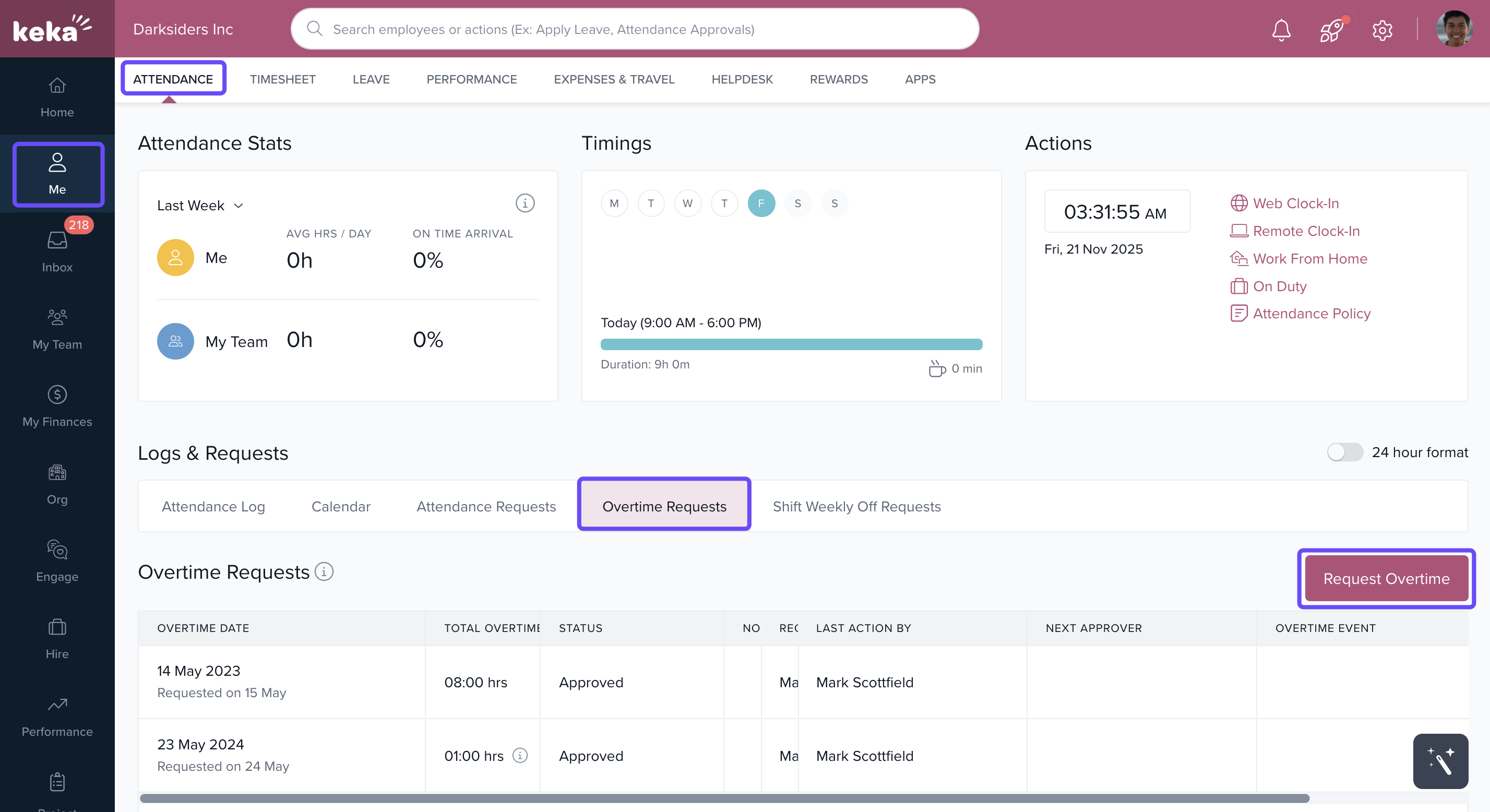The height and width of the screenshot is (812, 1490).
Task: Go to My Finances sidebar icon
Action: 57,405
